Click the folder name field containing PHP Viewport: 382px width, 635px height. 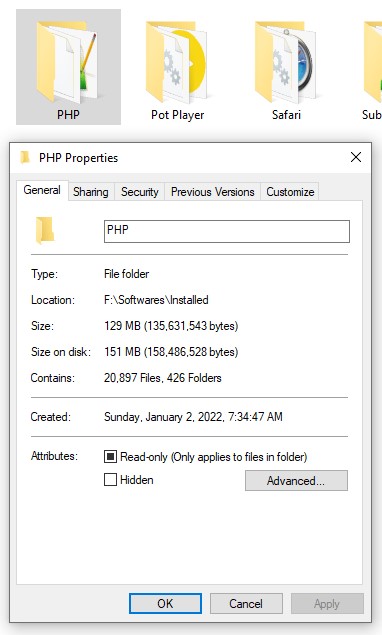click(227, 231)
